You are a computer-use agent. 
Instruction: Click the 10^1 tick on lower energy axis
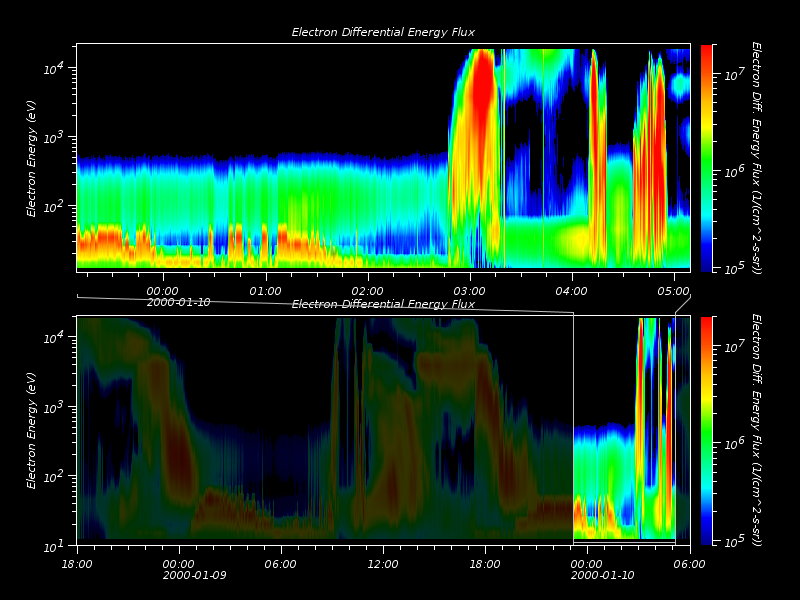click(54, 546)
